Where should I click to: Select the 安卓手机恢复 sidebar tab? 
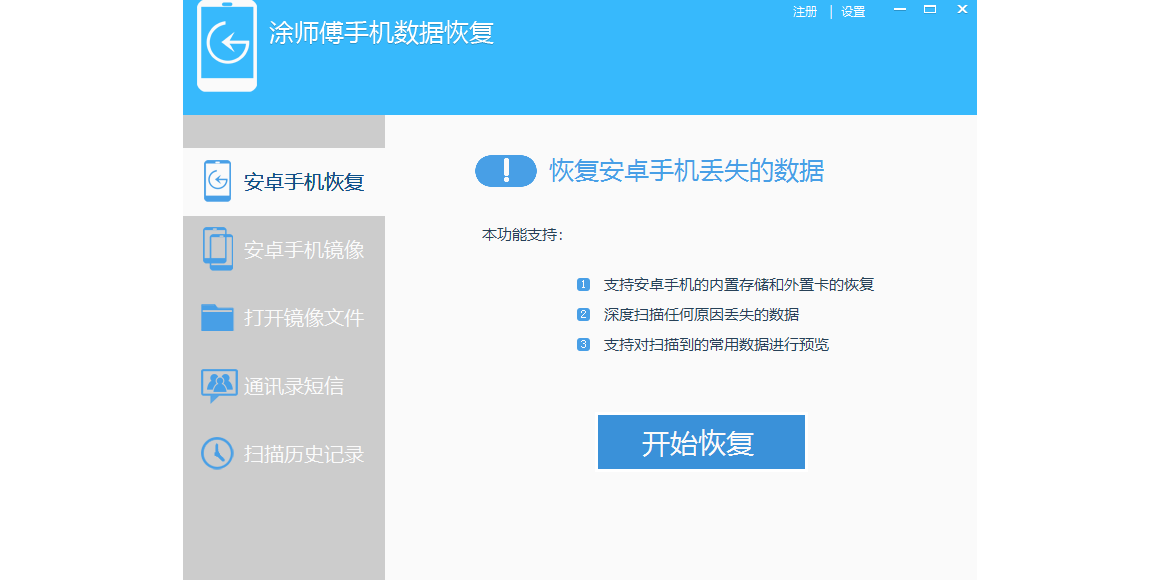[304, 182]
